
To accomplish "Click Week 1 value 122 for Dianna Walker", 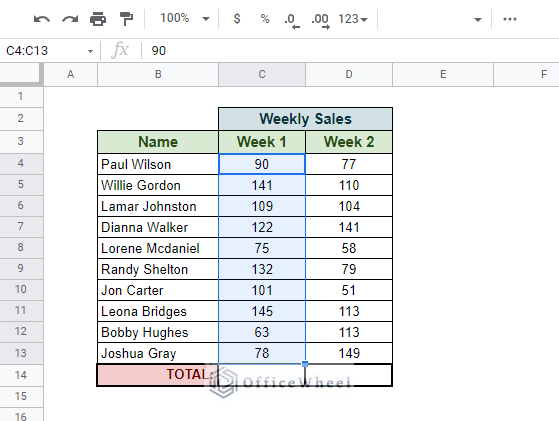I will [x=262, y=227].
